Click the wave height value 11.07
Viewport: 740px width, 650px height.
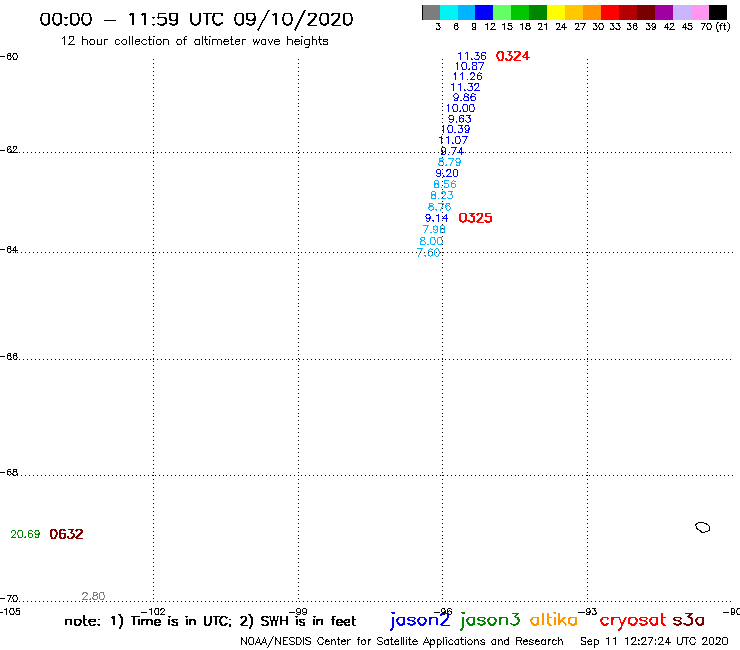click(453, 140)
